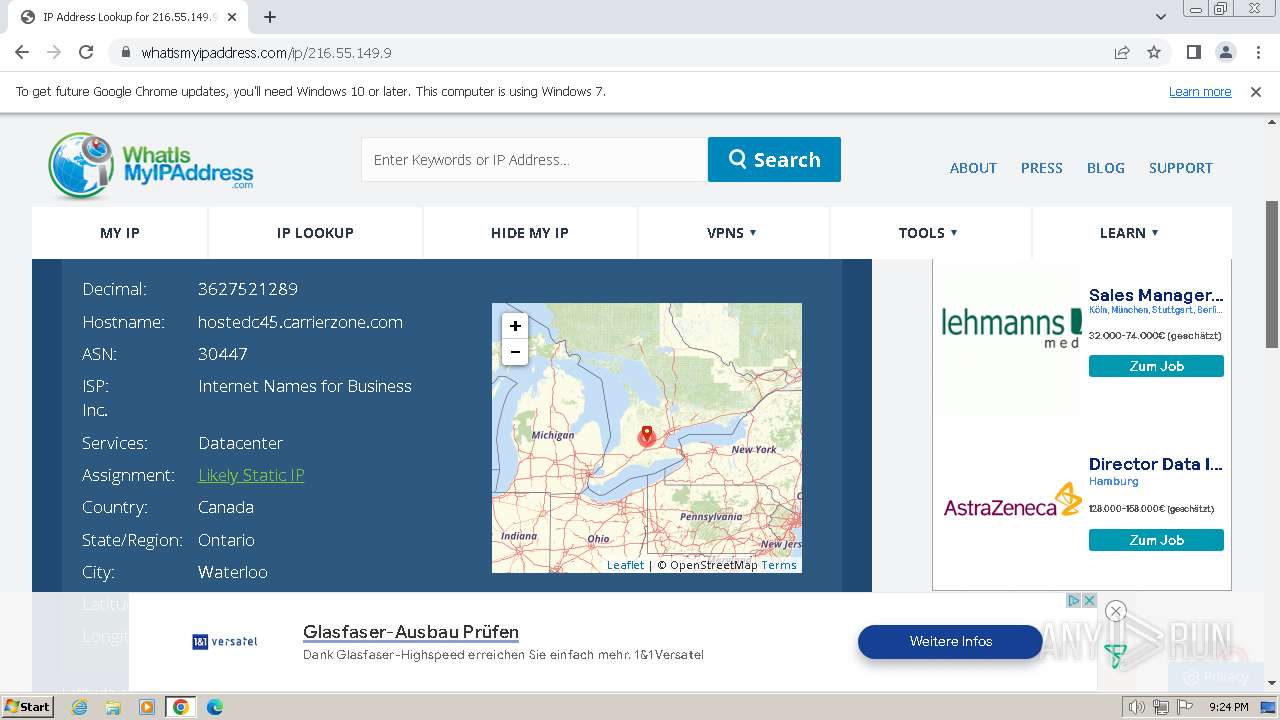Close the bottom banner ad with X
The width and height of the screenshot is (1280, 720).
(x=1090, y=600)
